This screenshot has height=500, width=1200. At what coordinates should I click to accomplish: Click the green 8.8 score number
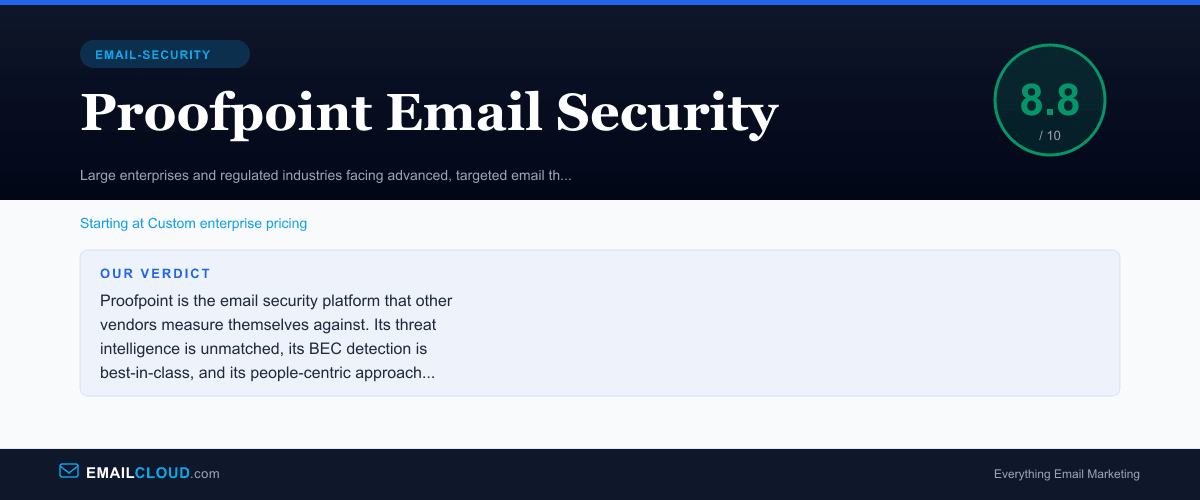pos(1049,100)
